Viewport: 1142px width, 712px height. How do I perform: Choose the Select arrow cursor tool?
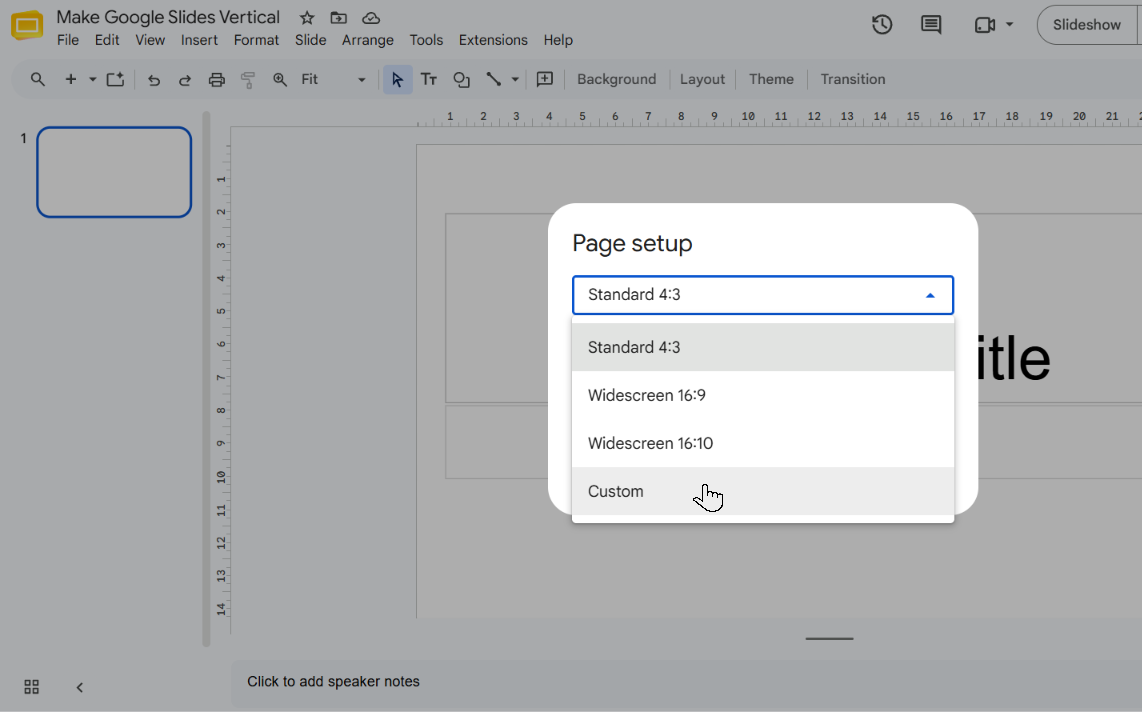(x=398, y=79)
